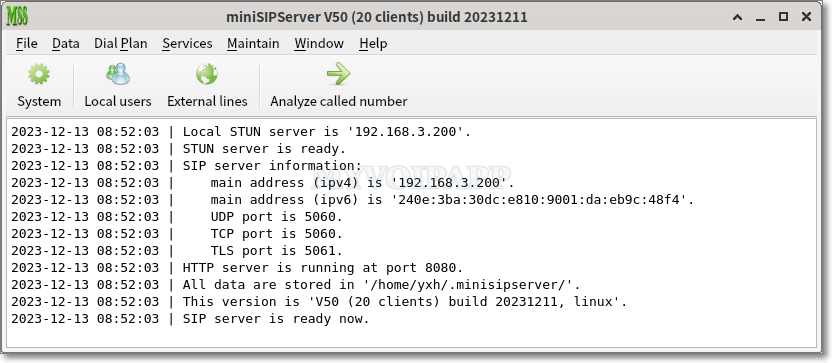The image size is (832, 363).
Task: Shade the window using the up-arrow button
Action: pyautogui.click(x=738, y=18)
